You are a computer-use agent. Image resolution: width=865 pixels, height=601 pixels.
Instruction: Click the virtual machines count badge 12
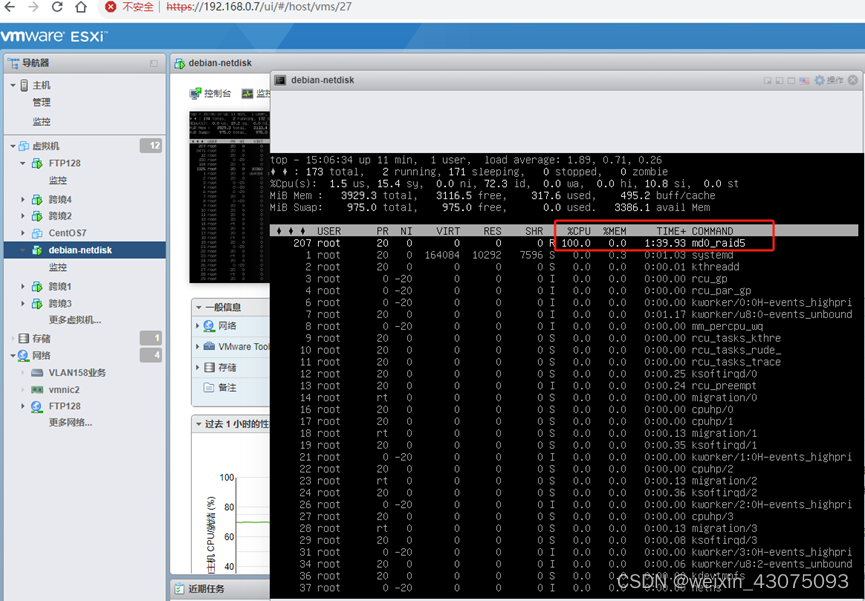coord(151,146)
